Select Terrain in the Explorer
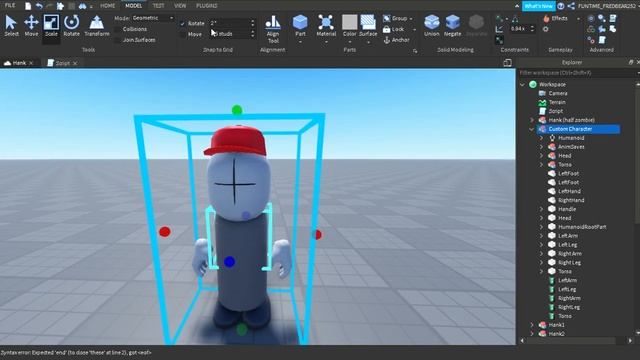The height and width of the screenshot is (360, 640). 557,102
